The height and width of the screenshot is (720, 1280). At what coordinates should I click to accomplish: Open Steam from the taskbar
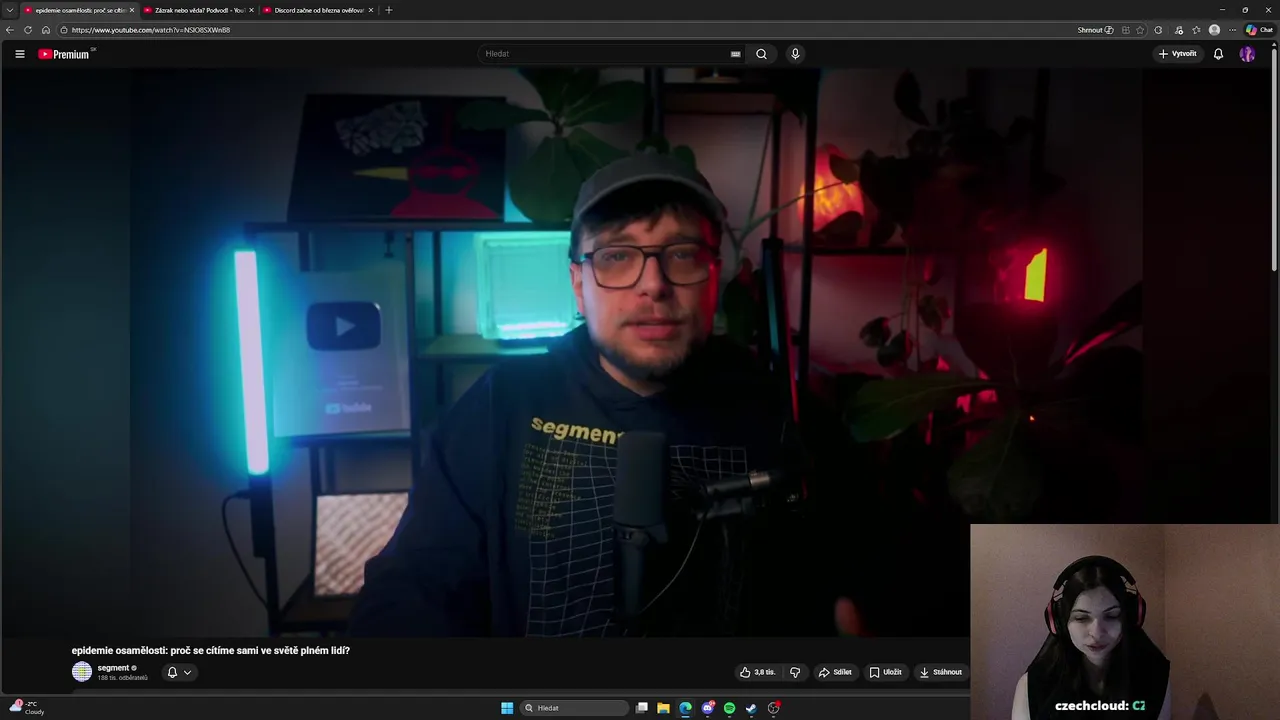(x=751, y=708)
